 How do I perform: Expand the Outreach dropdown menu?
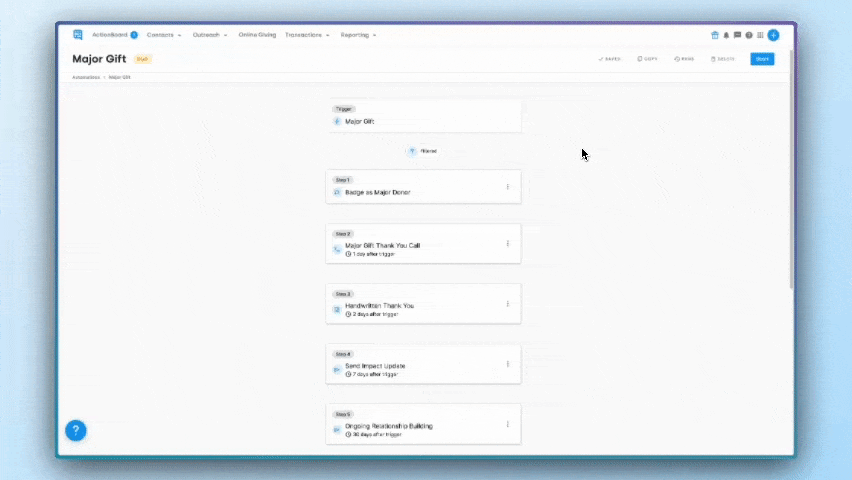click(x=210, y=35)
